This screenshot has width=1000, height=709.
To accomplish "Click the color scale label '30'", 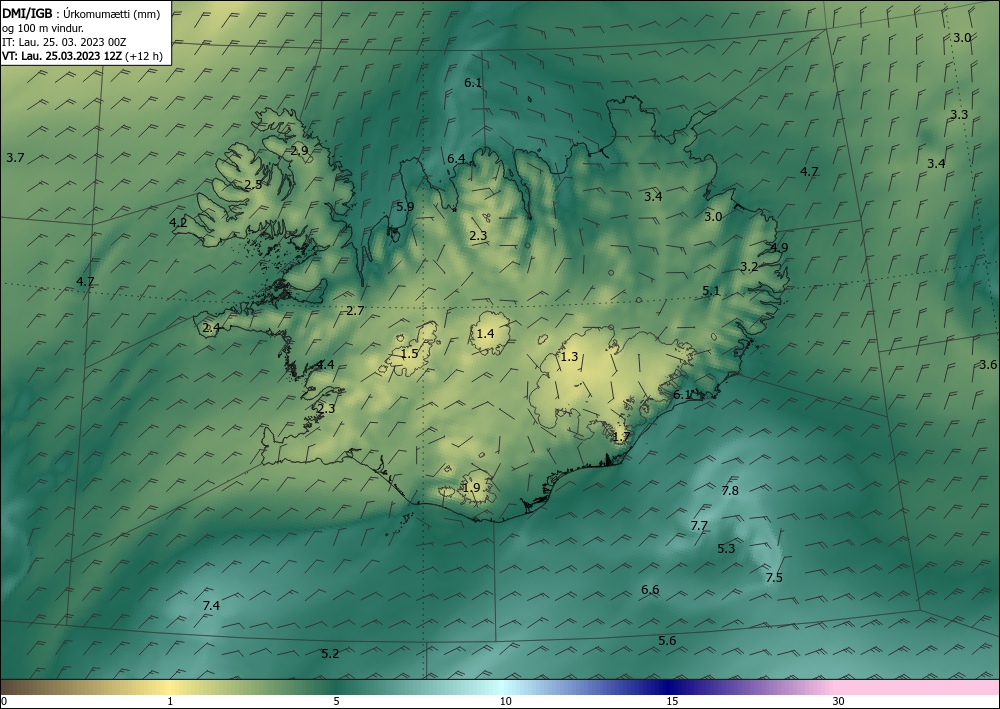I will (839, 702).
